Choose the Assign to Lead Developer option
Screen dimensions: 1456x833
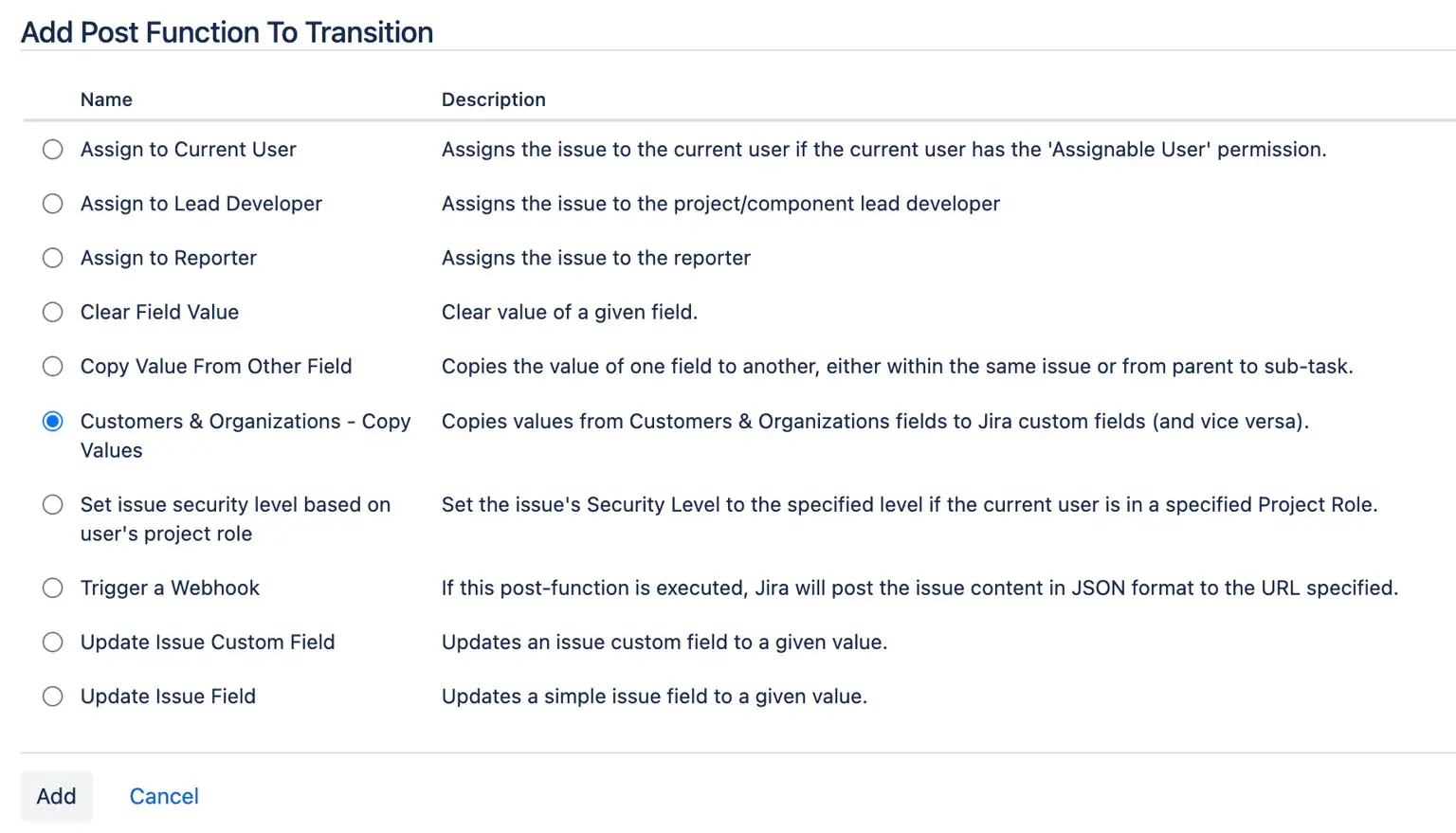pyautogui.click(x=53, y=204)
